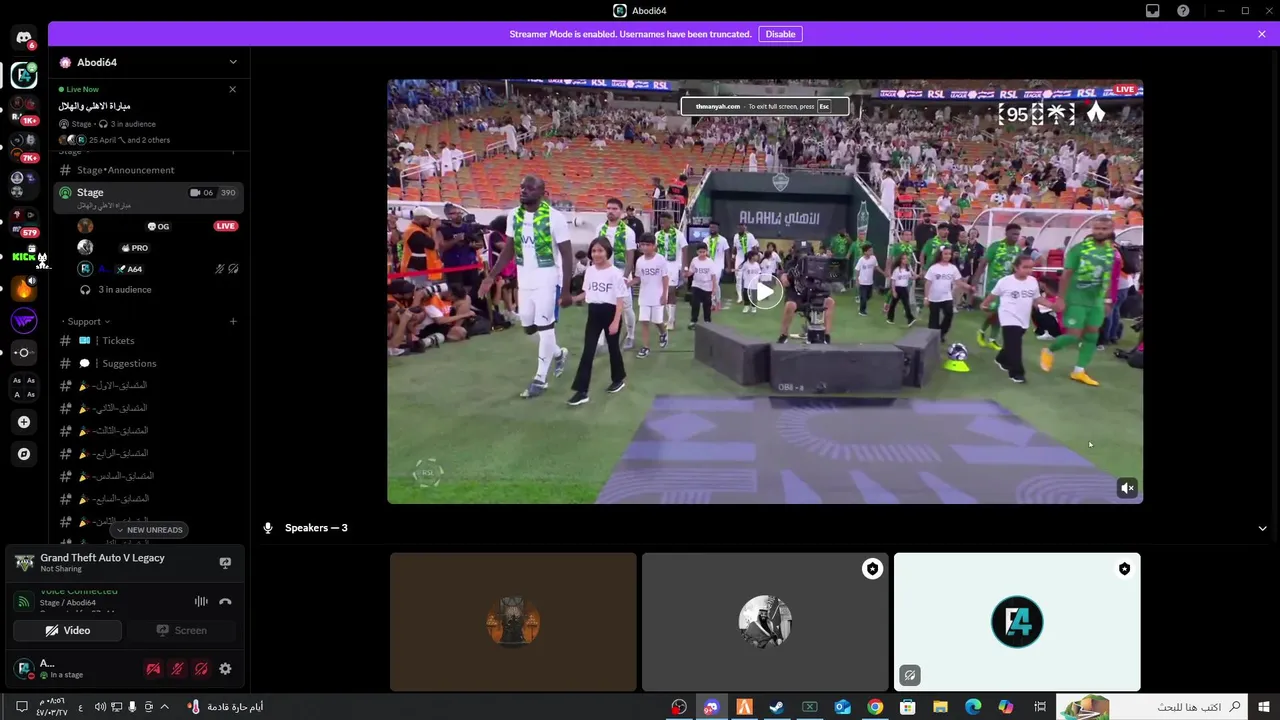Screen dimensions: 1280x720
Task: Open File Explorer from the taskbar
Action: (x=940, y=707)
